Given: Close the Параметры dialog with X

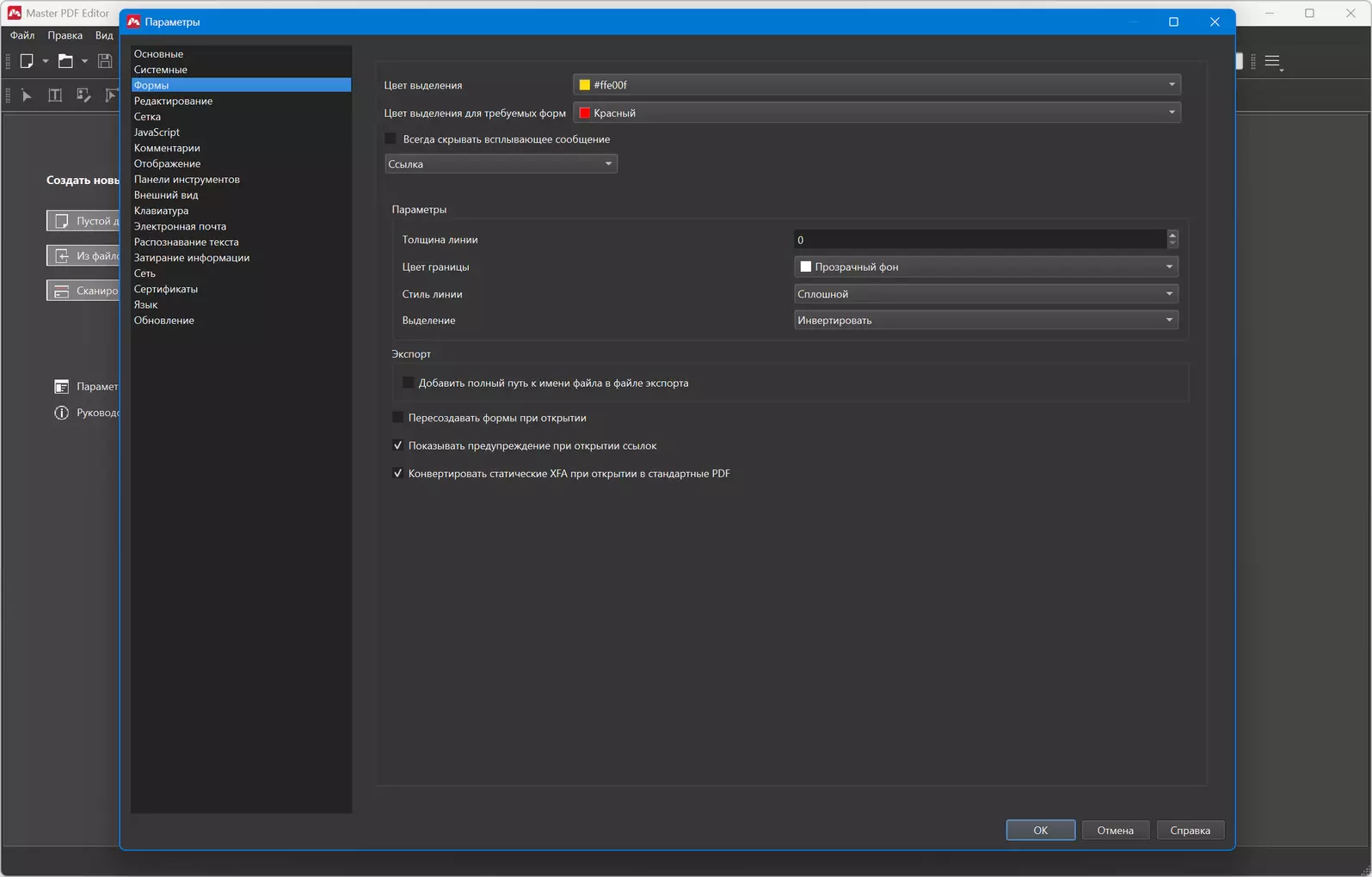Looking at the screenshot, I should click(1215, 21).
